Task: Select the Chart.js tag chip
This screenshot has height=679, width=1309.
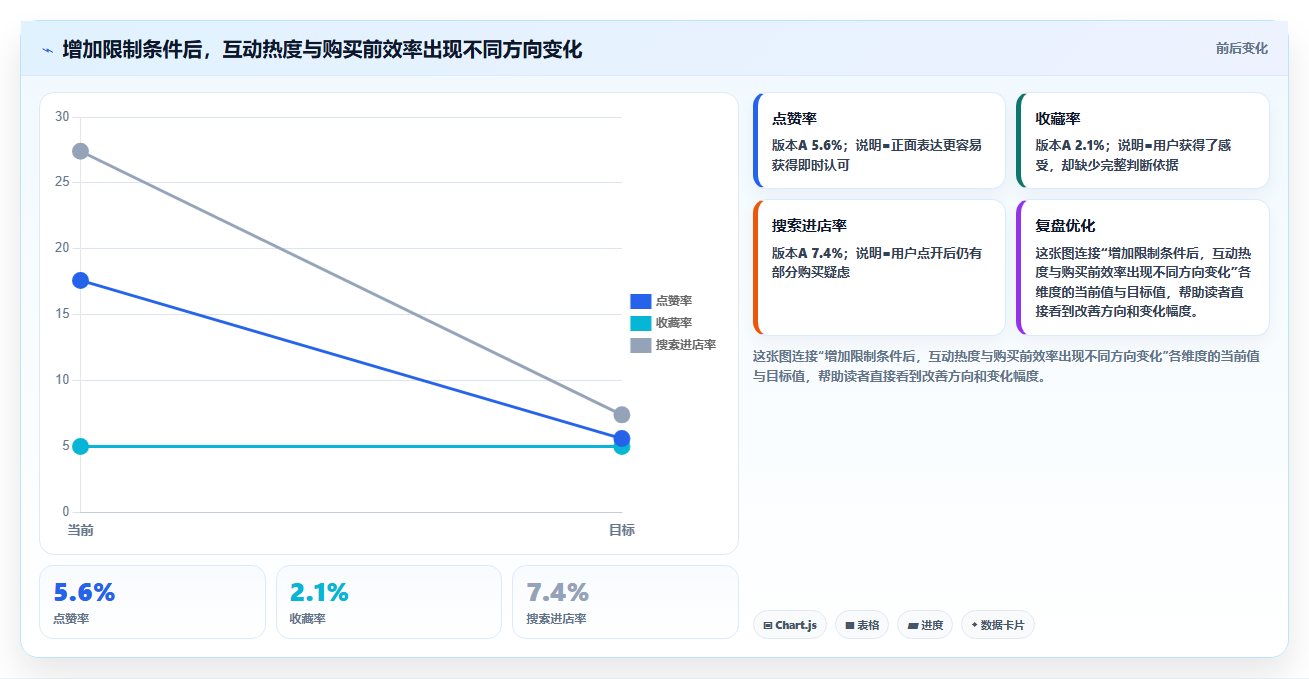Action: tap(789, 625)
